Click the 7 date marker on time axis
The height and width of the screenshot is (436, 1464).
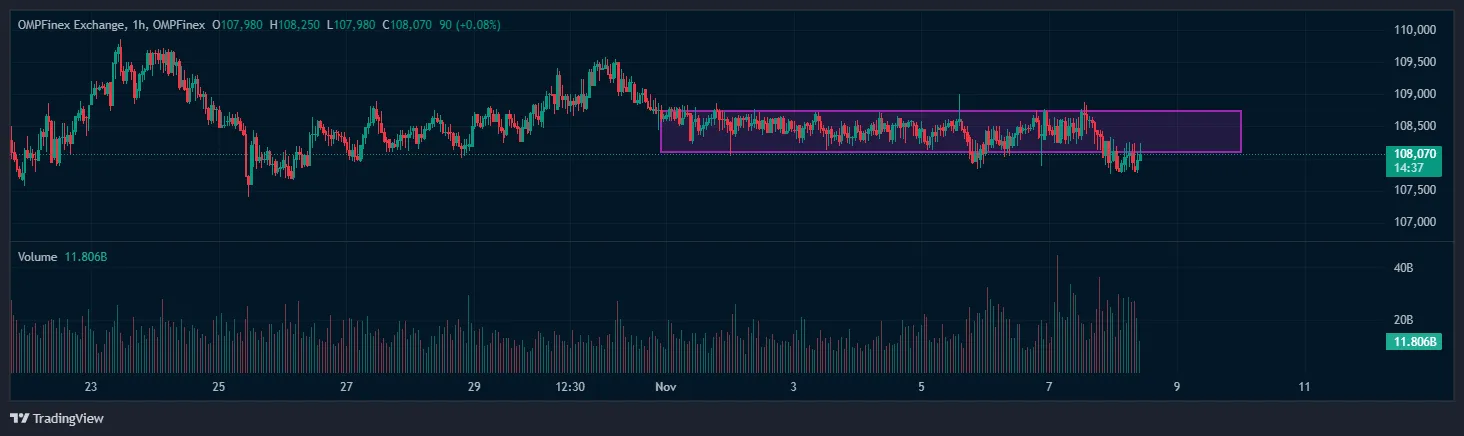[1049, 386]
